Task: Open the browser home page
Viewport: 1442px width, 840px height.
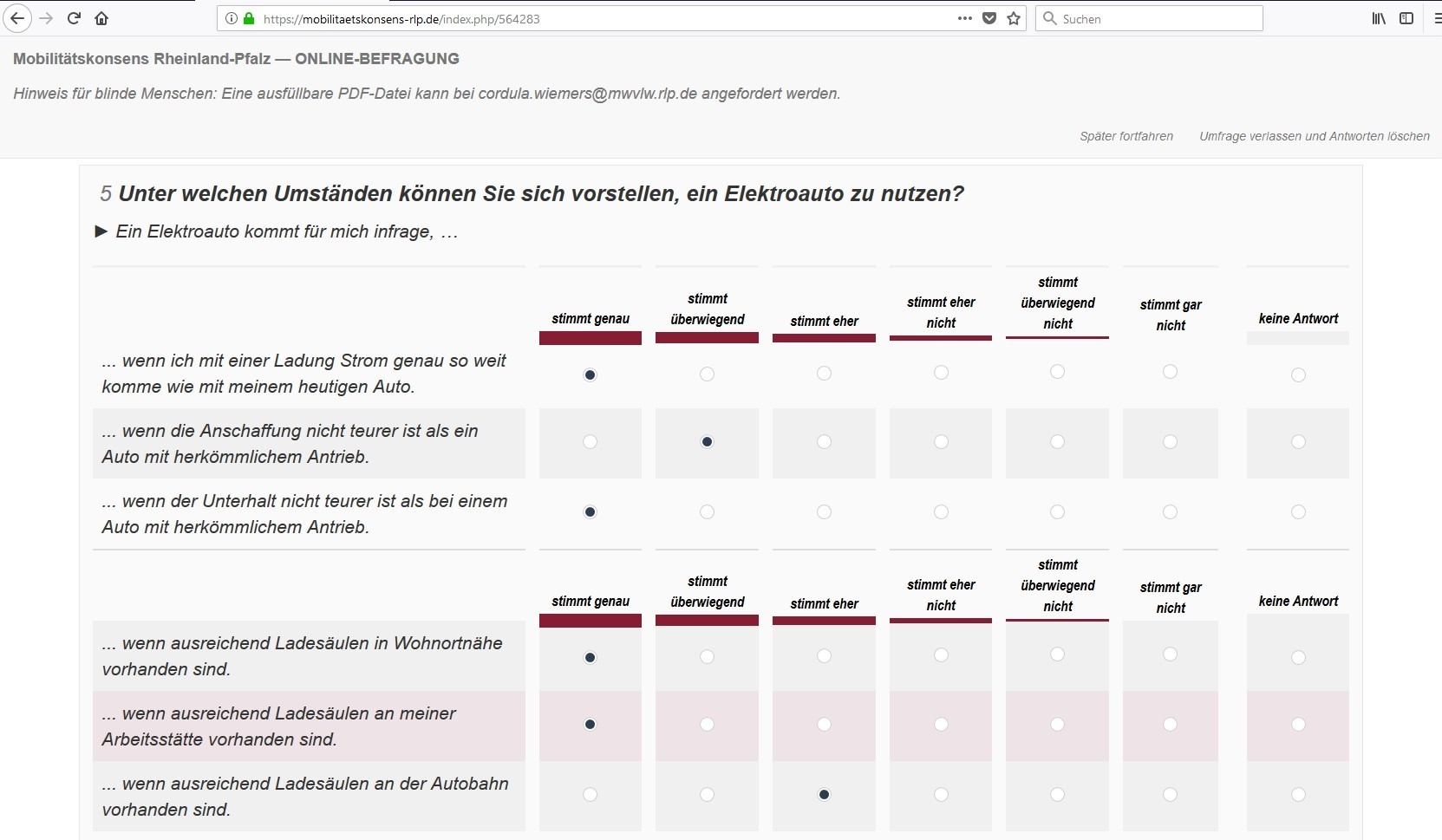Action: click(101, 18)
